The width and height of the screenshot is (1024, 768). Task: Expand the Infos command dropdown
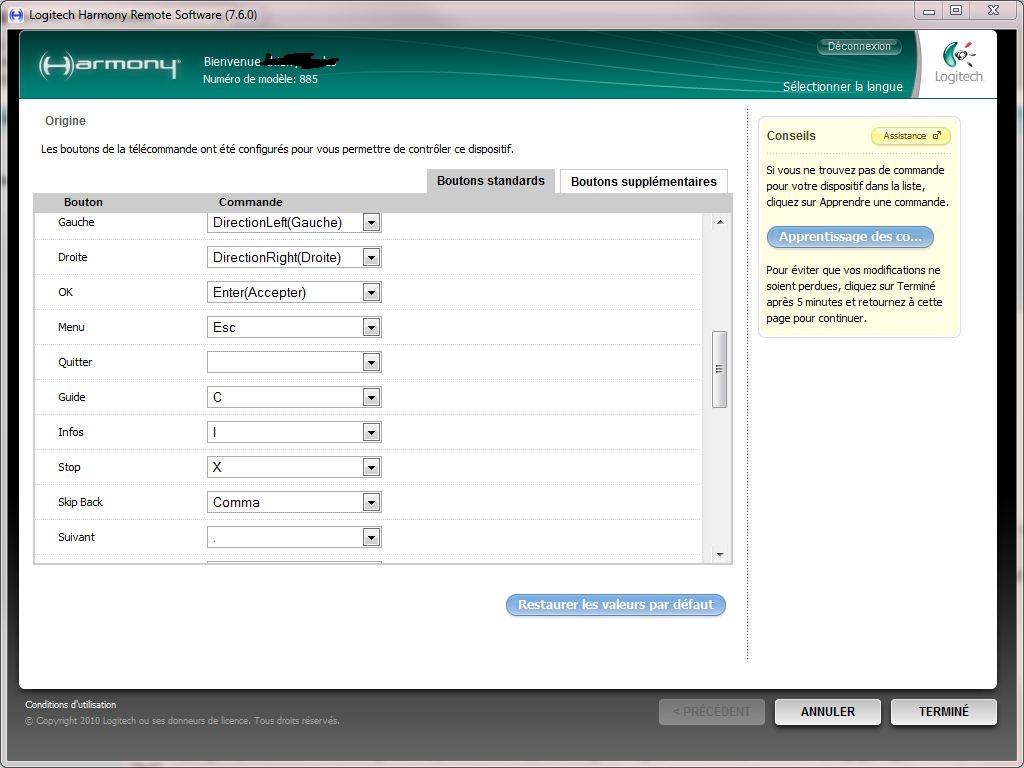(371, 432)
